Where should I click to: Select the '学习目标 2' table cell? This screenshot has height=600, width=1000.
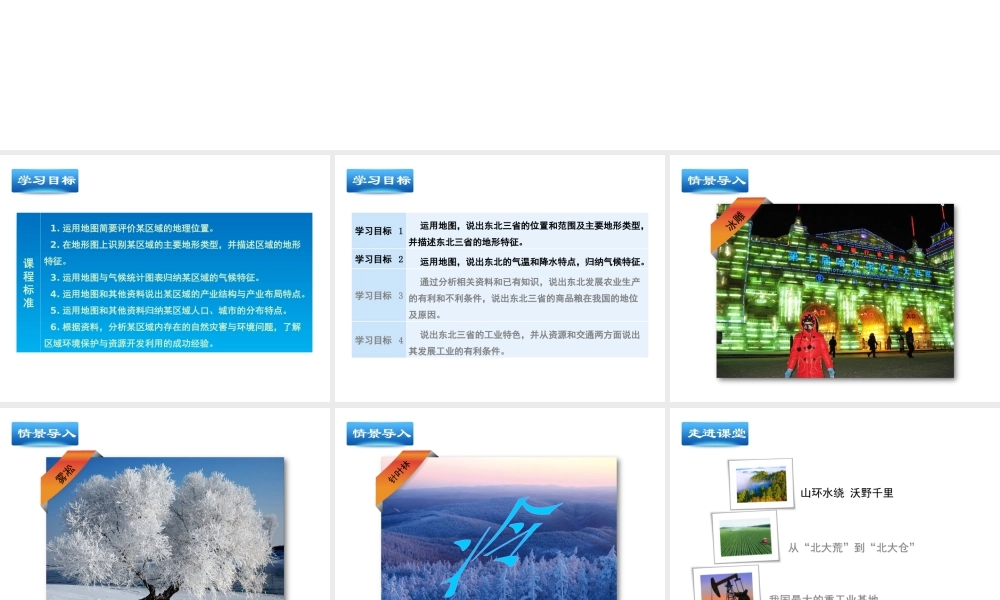pyautogui.click(x=379, y=259)
